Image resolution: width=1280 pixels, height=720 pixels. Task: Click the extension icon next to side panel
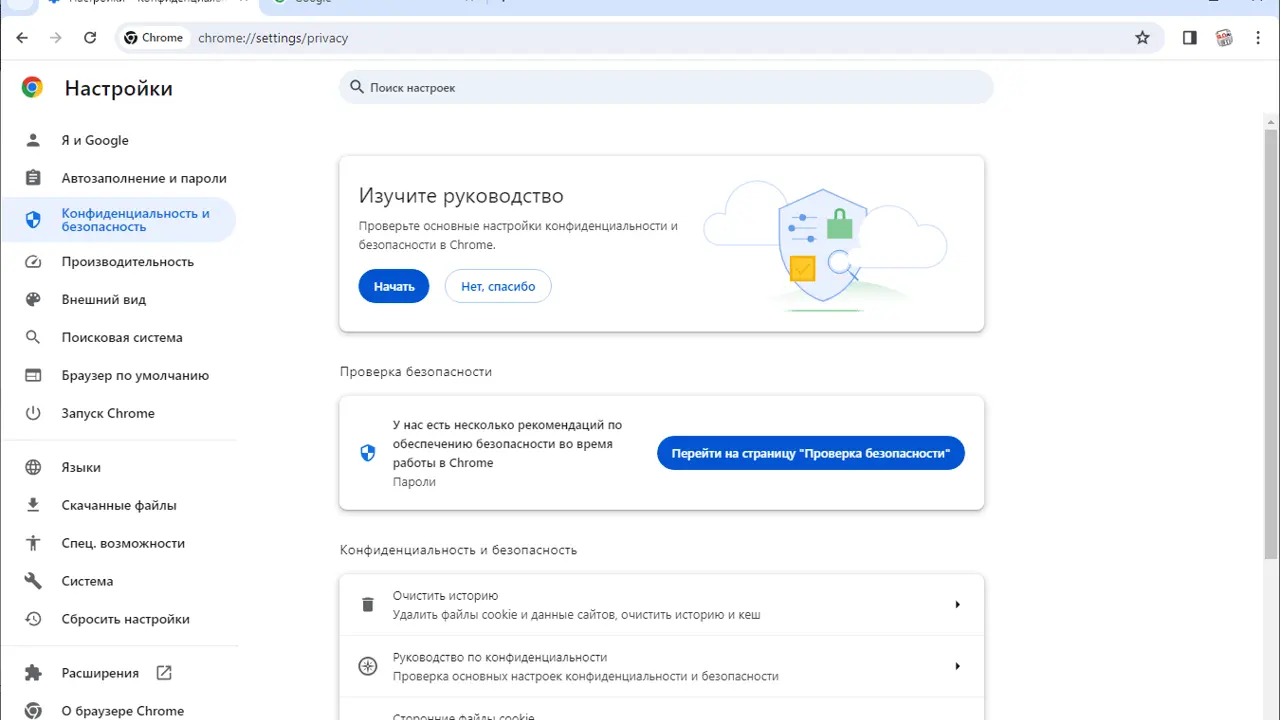click(1224, 38)
